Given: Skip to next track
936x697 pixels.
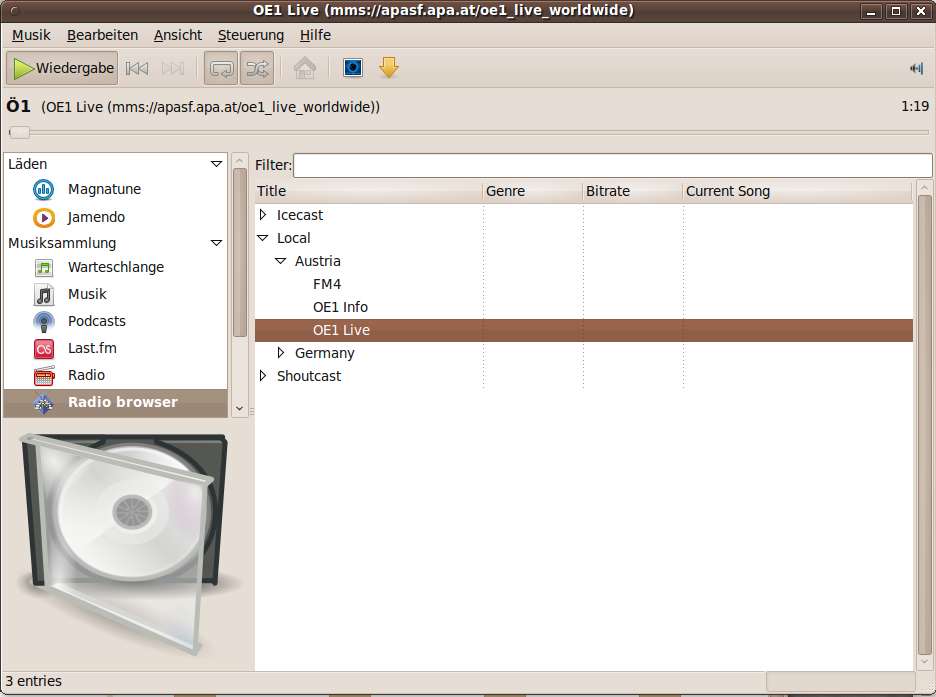Looking at the screenshot, I should click(x=173, y=69).
